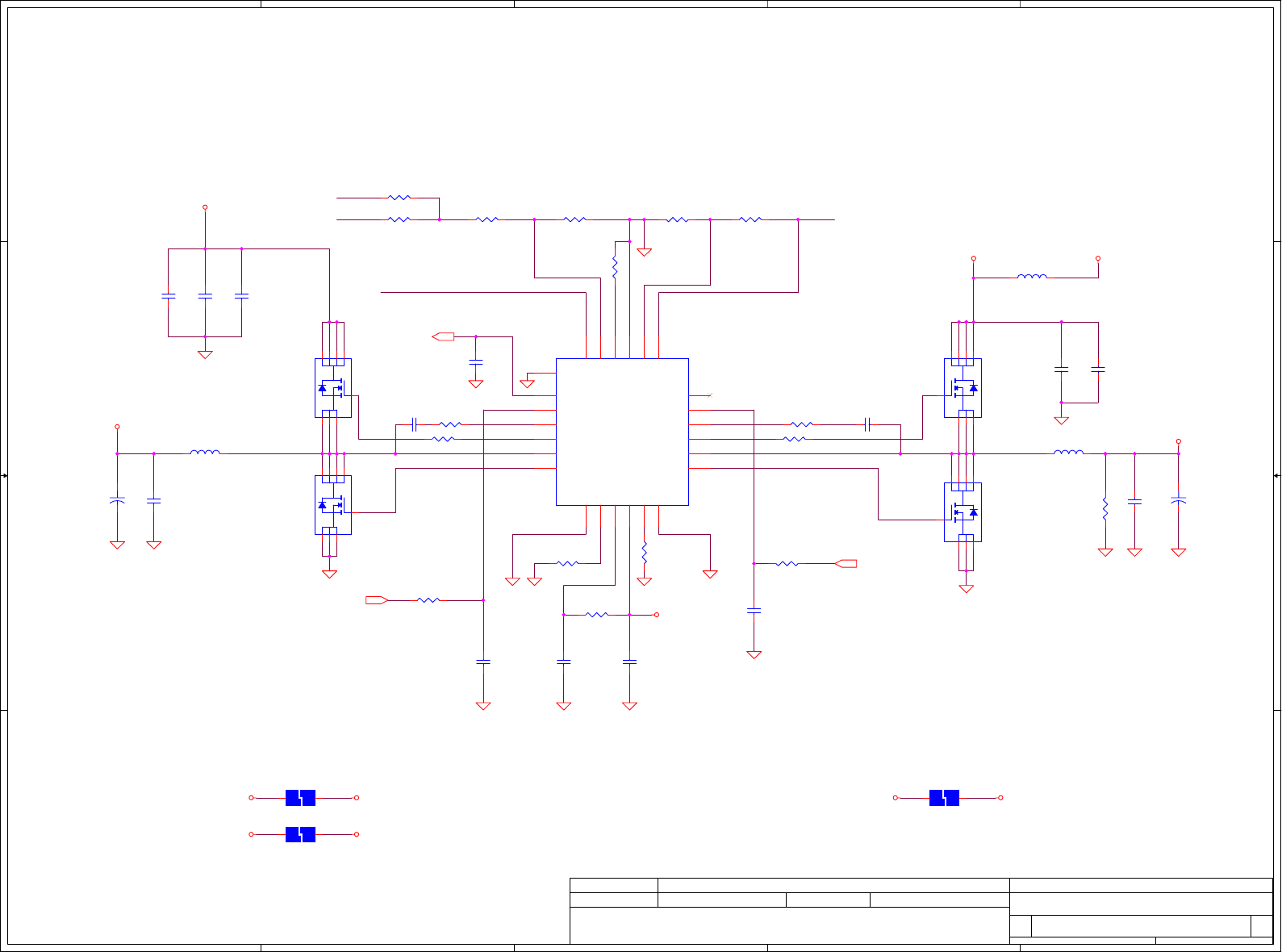The width and height of the screenshot is (1282, 952).
Task: Select the polarized capacitor at the far-right output
Action: click(x=1178, y=501)
